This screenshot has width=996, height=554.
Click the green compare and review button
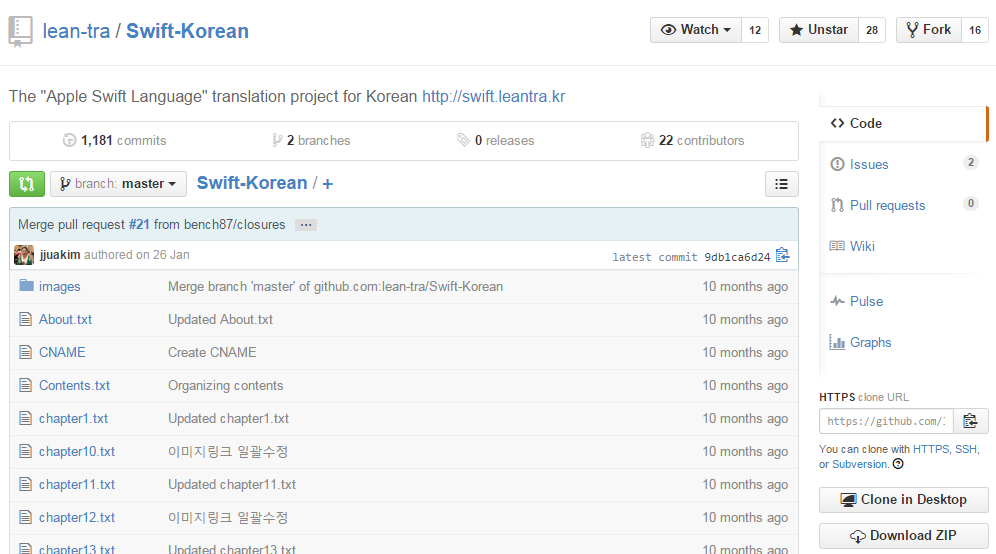click(27, 184)
